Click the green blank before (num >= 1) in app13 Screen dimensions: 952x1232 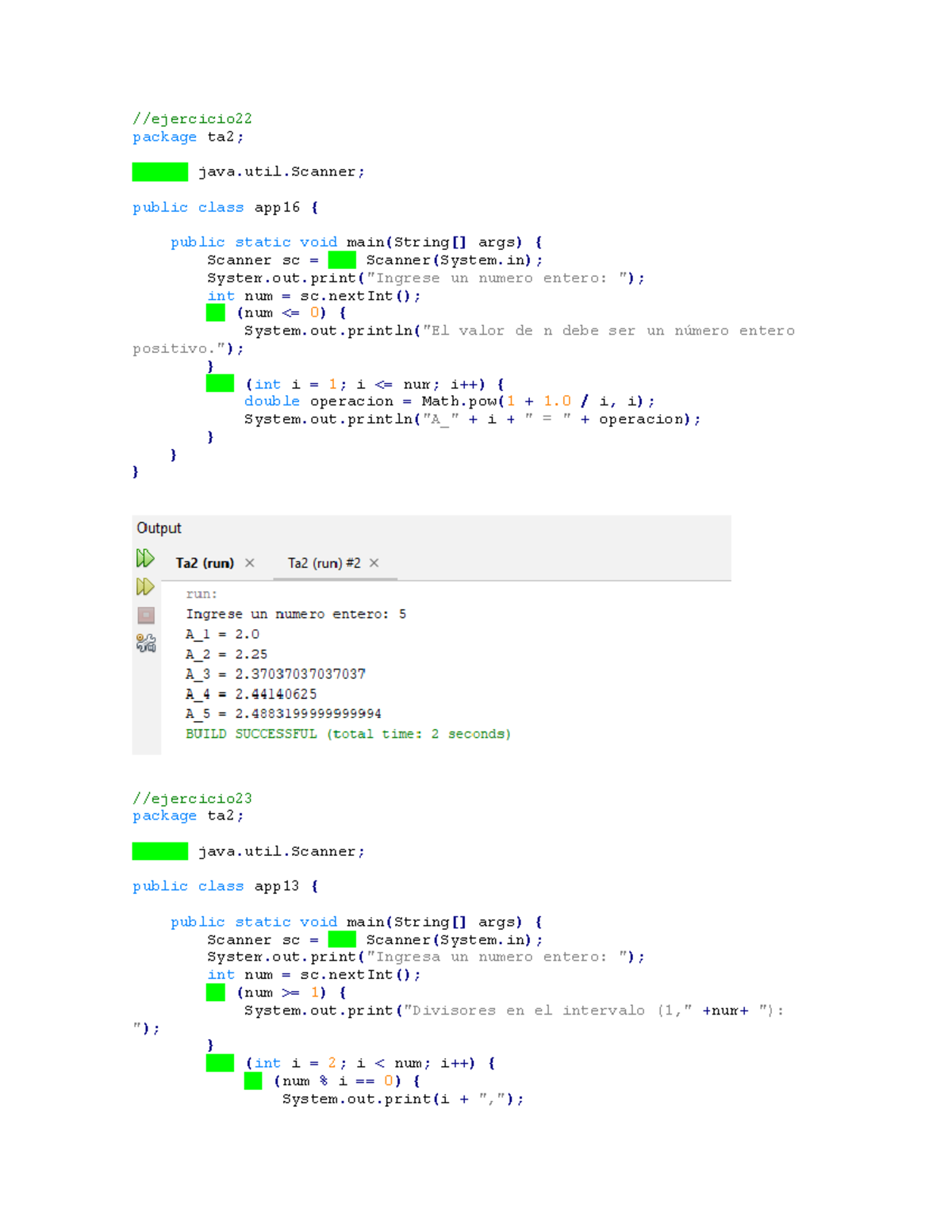[215, 992]
